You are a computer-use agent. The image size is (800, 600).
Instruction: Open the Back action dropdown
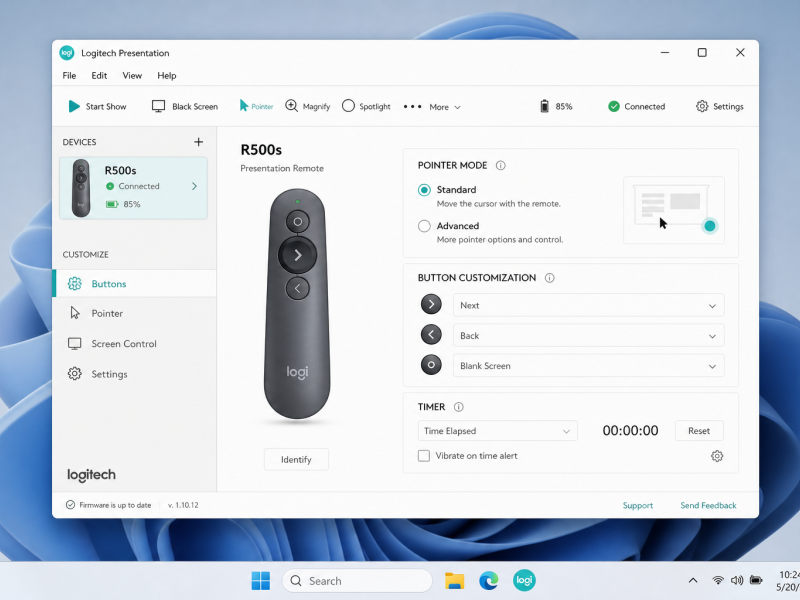point(588,336)
